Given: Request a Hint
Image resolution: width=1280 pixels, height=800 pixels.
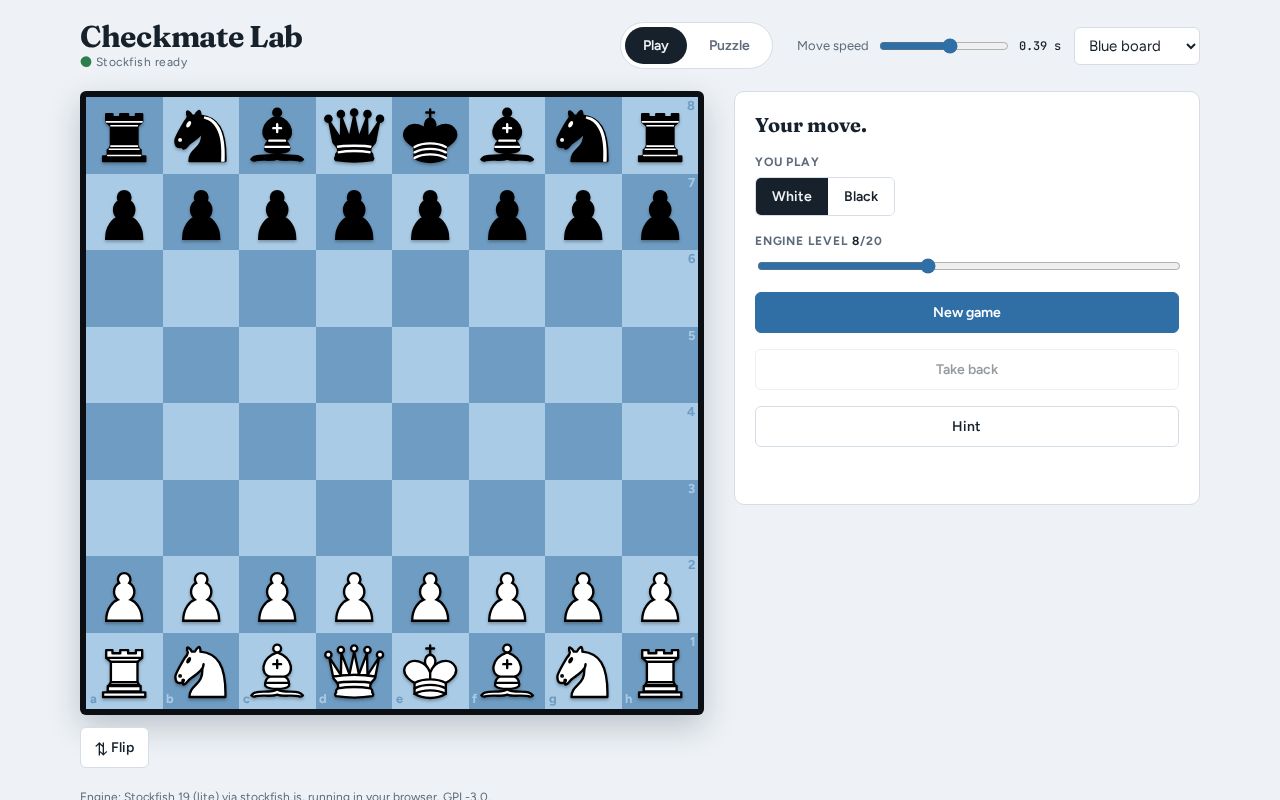Looking at the screenshot, I should click(967, 426).
